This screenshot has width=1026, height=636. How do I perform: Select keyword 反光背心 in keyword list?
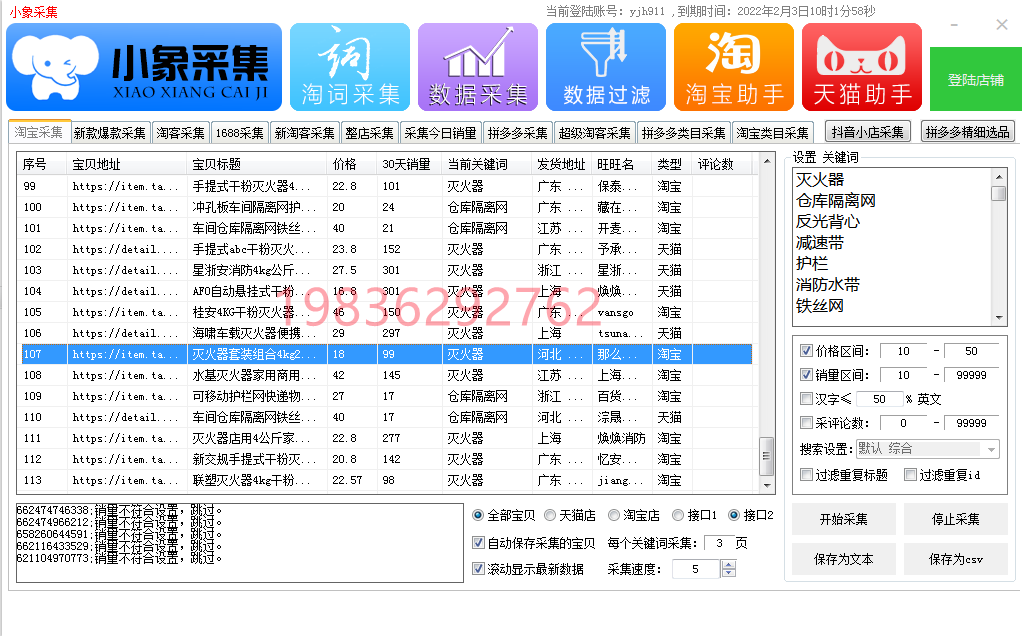(x=828, y=222)
